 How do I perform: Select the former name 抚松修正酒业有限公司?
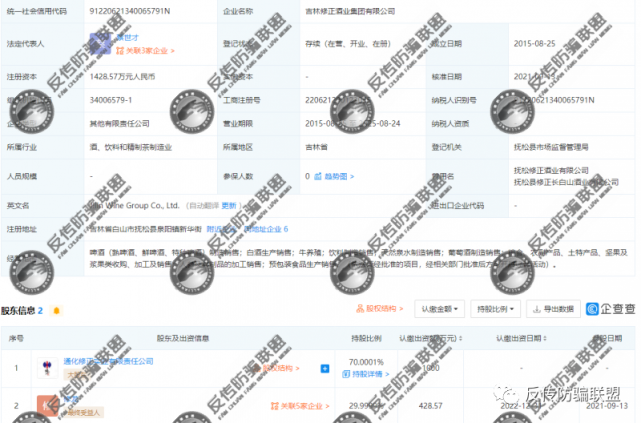click(x=551, y=170)
